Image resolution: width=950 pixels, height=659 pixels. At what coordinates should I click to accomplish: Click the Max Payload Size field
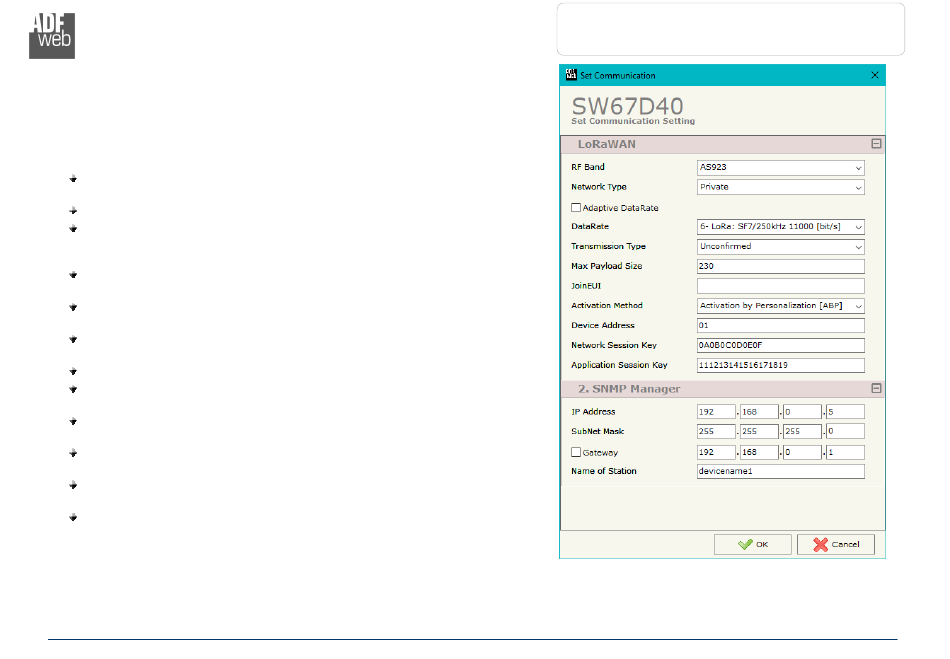[x=780, y=266]
